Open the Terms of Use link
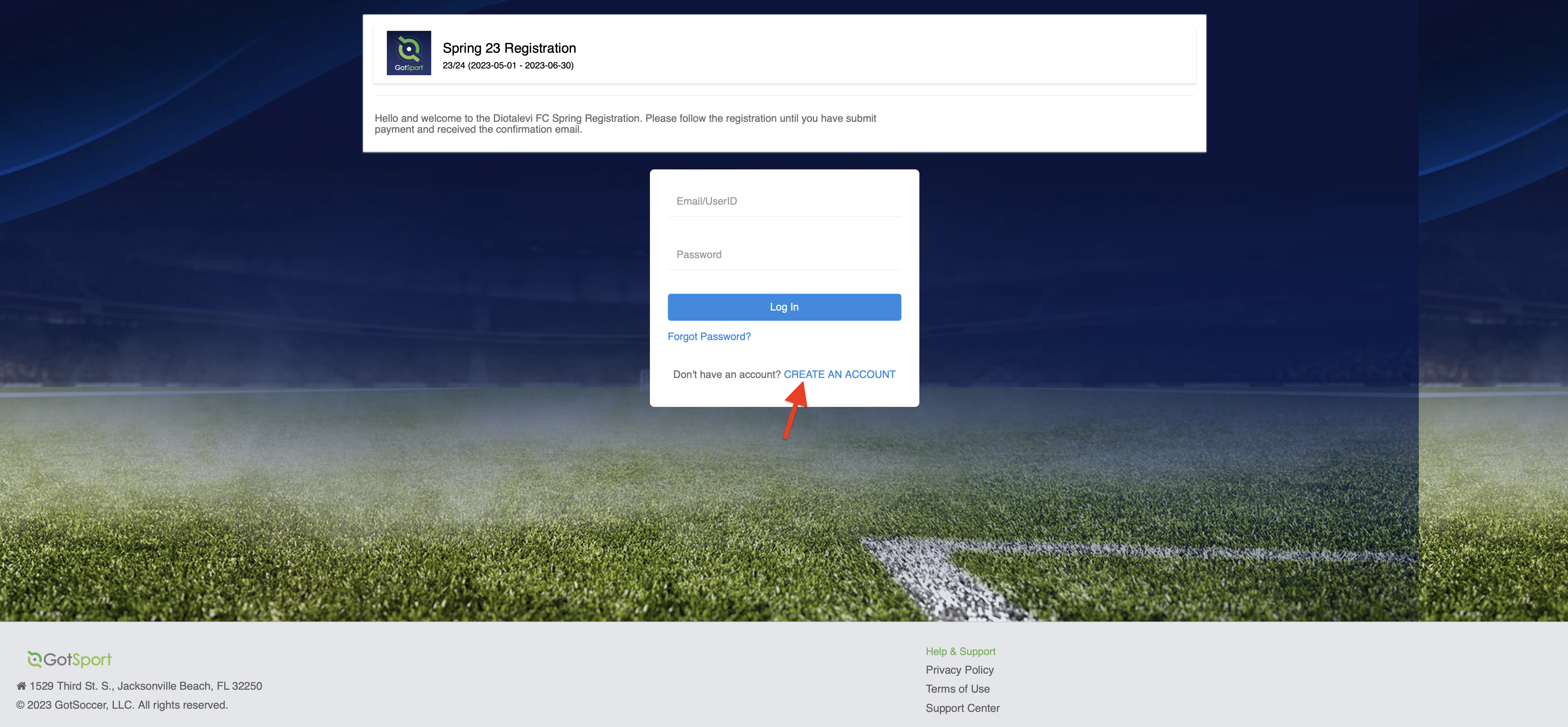Viewport: 1568px width, 727px height. click(x=957, y=689)
